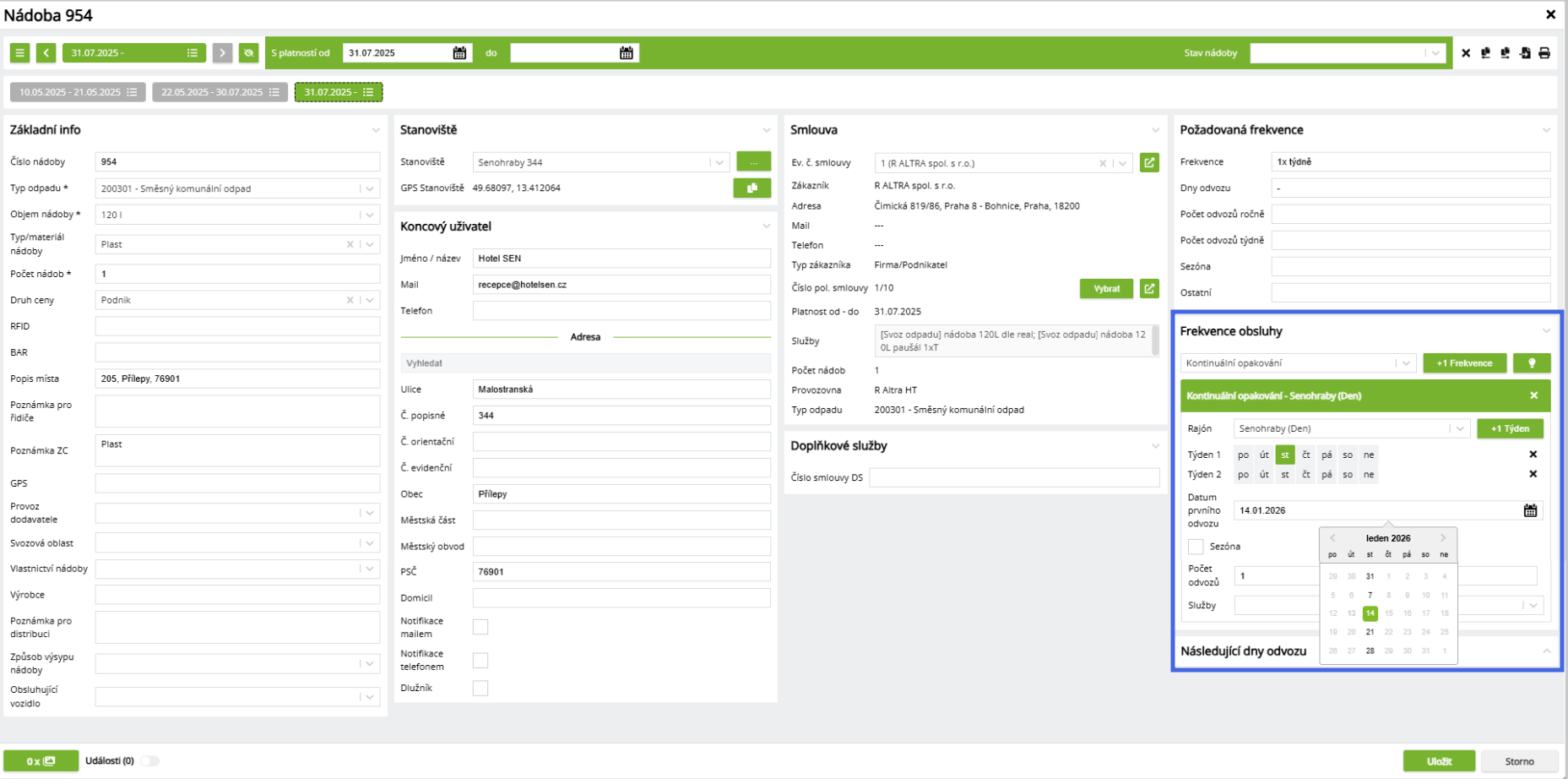
Task: Click the '...' button next to Stanoviště
Action: (753, 162)
